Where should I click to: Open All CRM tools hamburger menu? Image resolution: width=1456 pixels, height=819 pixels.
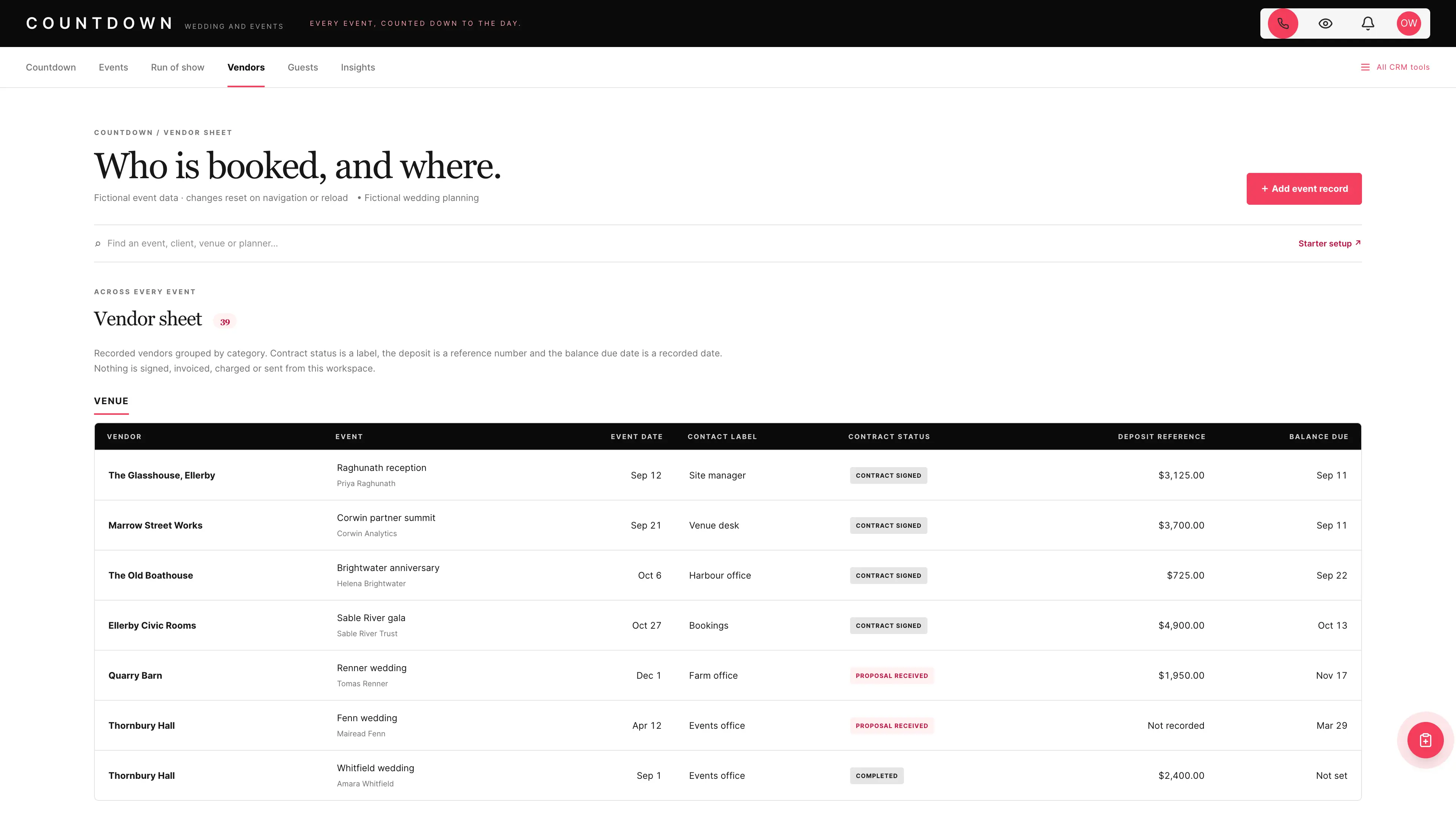[x=1395, y=67]
